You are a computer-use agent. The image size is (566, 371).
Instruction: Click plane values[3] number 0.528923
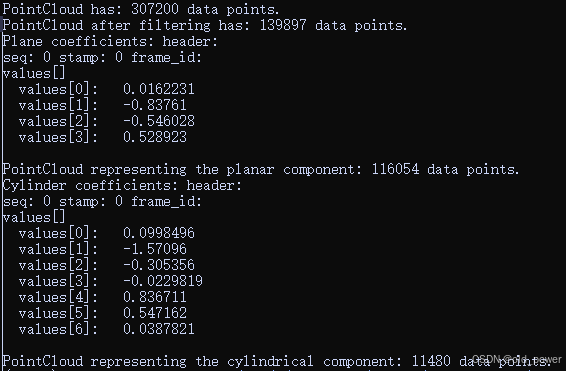(155, 137)
